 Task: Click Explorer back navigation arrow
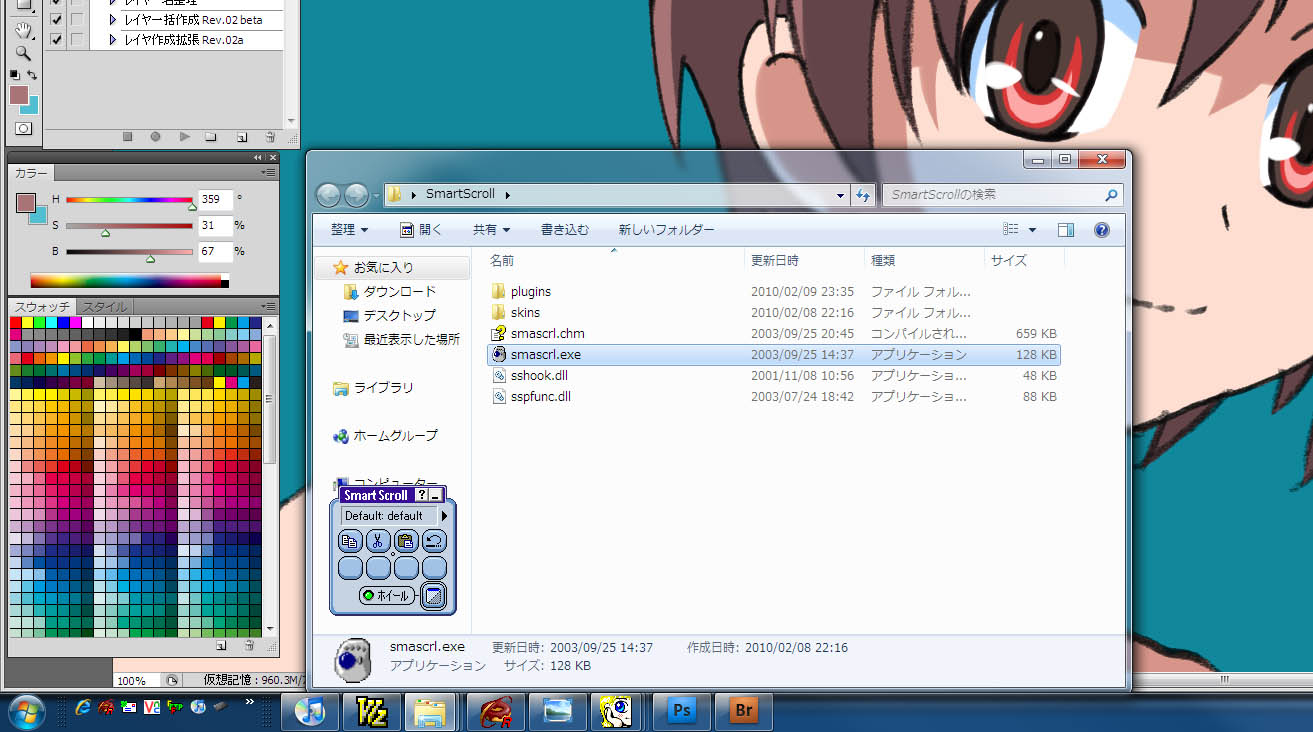point(329,195)
